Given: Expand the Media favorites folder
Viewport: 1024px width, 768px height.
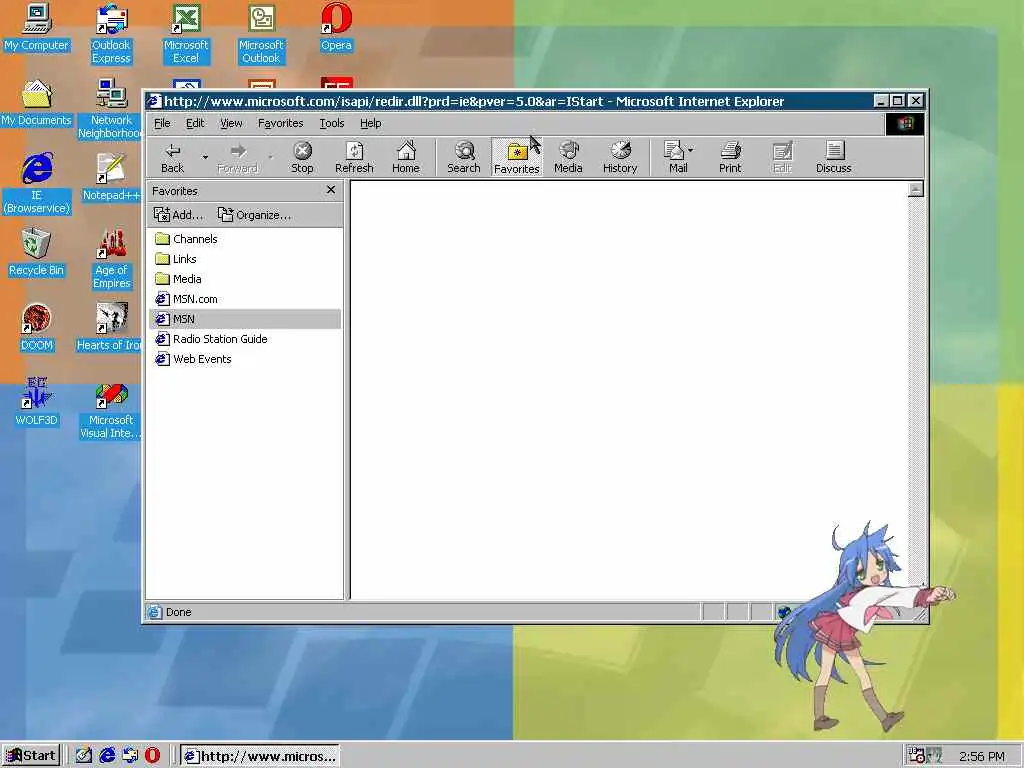Looking at the screenshot, I should click(178, 279).
